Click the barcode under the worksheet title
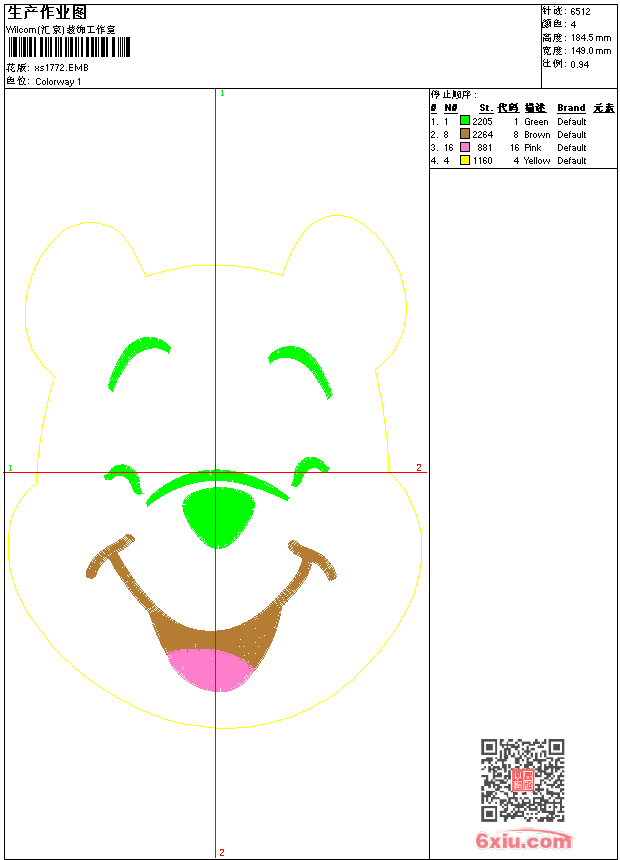The width and height of the screenshot is (620, 860). 69,47
